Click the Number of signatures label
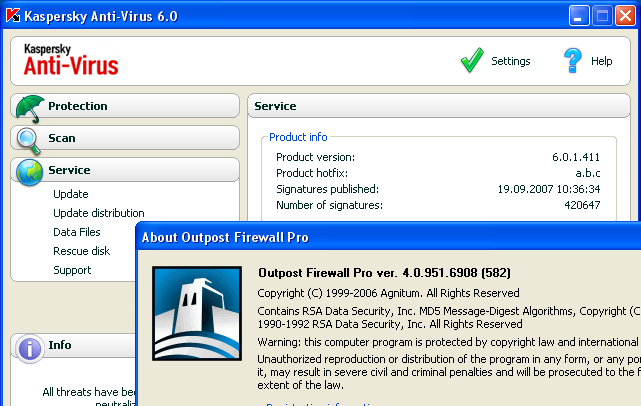Viewport: 641px width, 406px height. [x=329, y=205]
